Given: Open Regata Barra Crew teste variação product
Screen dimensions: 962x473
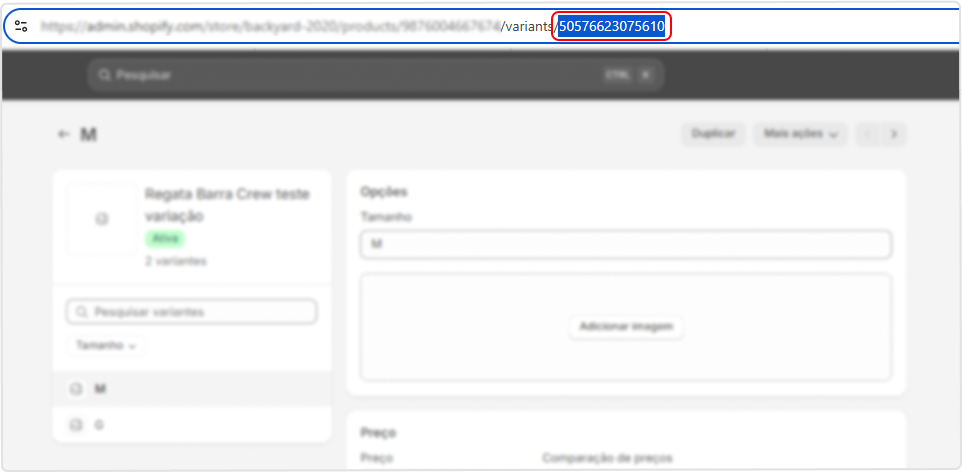Looking at the screenshot, I should [x=227, y=206].
